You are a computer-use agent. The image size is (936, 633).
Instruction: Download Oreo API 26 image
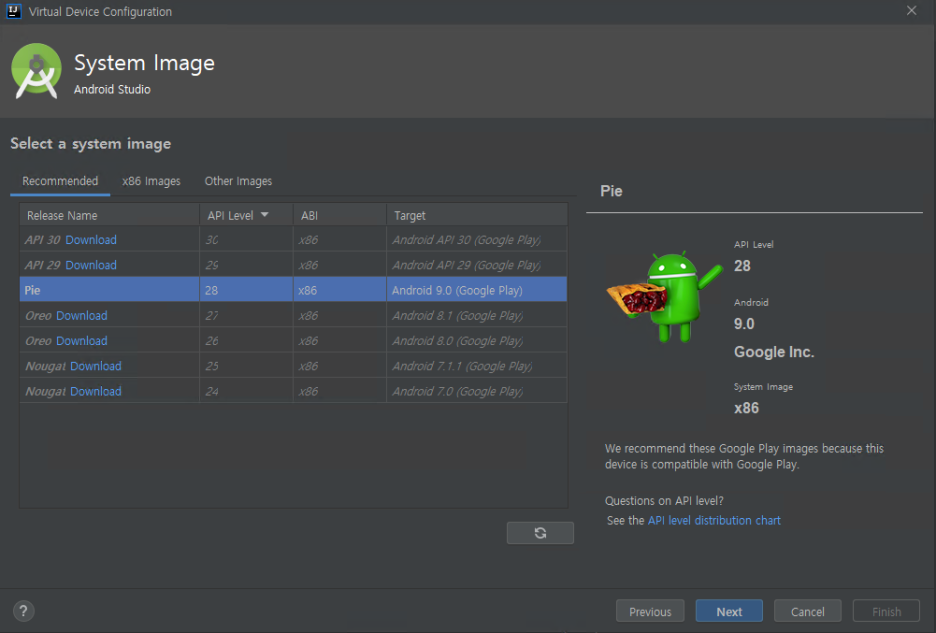[x=82, y=341]
